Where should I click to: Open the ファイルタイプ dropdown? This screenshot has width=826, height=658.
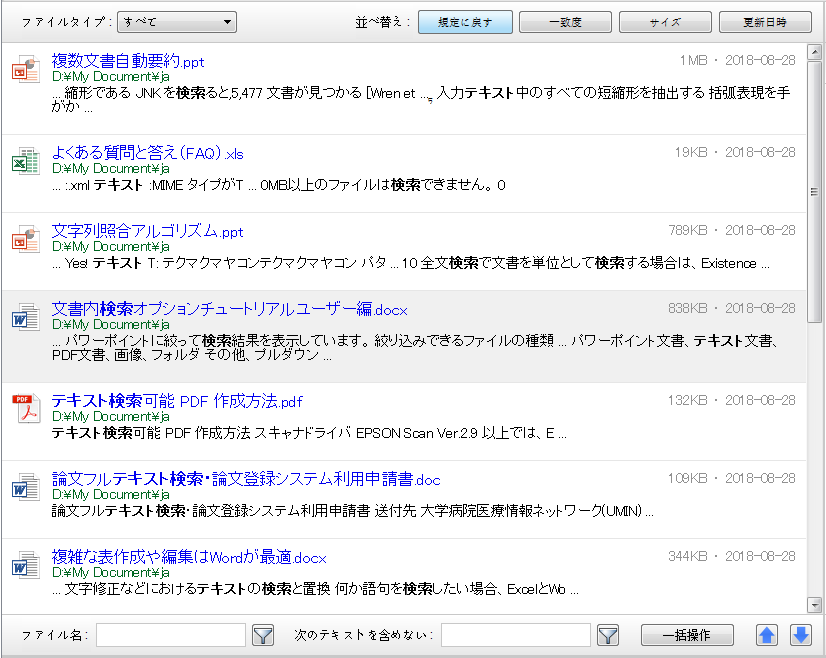click(176, 21)
